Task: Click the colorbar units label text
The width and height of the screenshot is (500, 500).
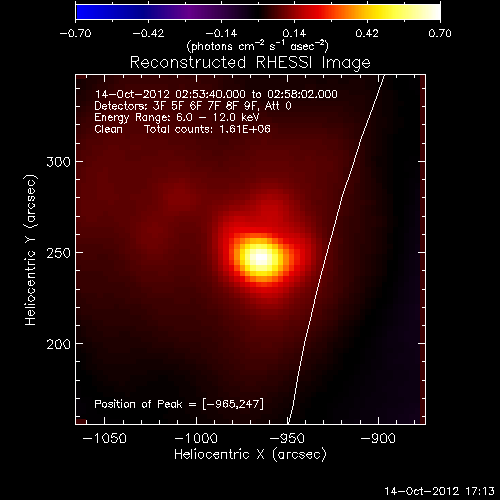Action: [258, 46]
